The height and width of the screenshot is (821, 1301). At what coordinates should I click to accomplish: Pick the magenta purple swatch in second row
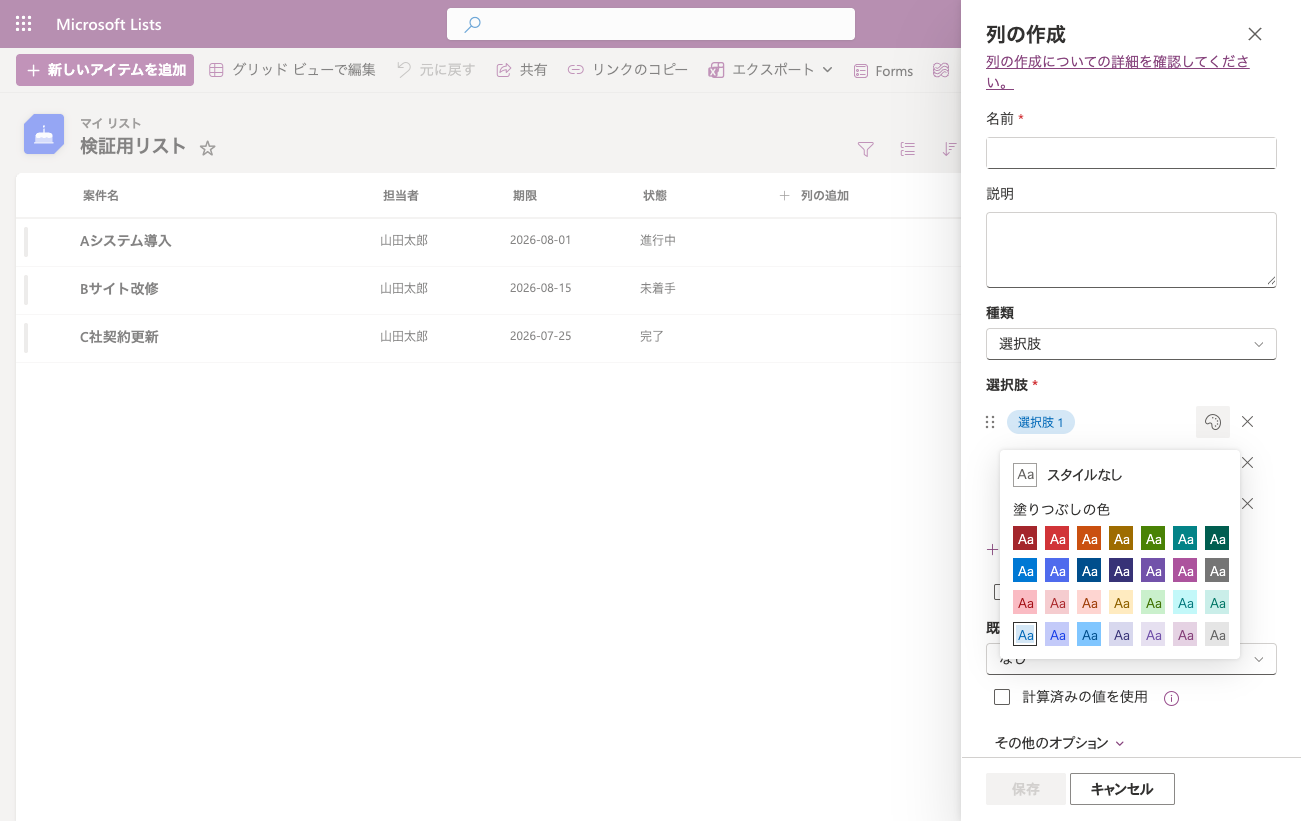point(1185,571)
